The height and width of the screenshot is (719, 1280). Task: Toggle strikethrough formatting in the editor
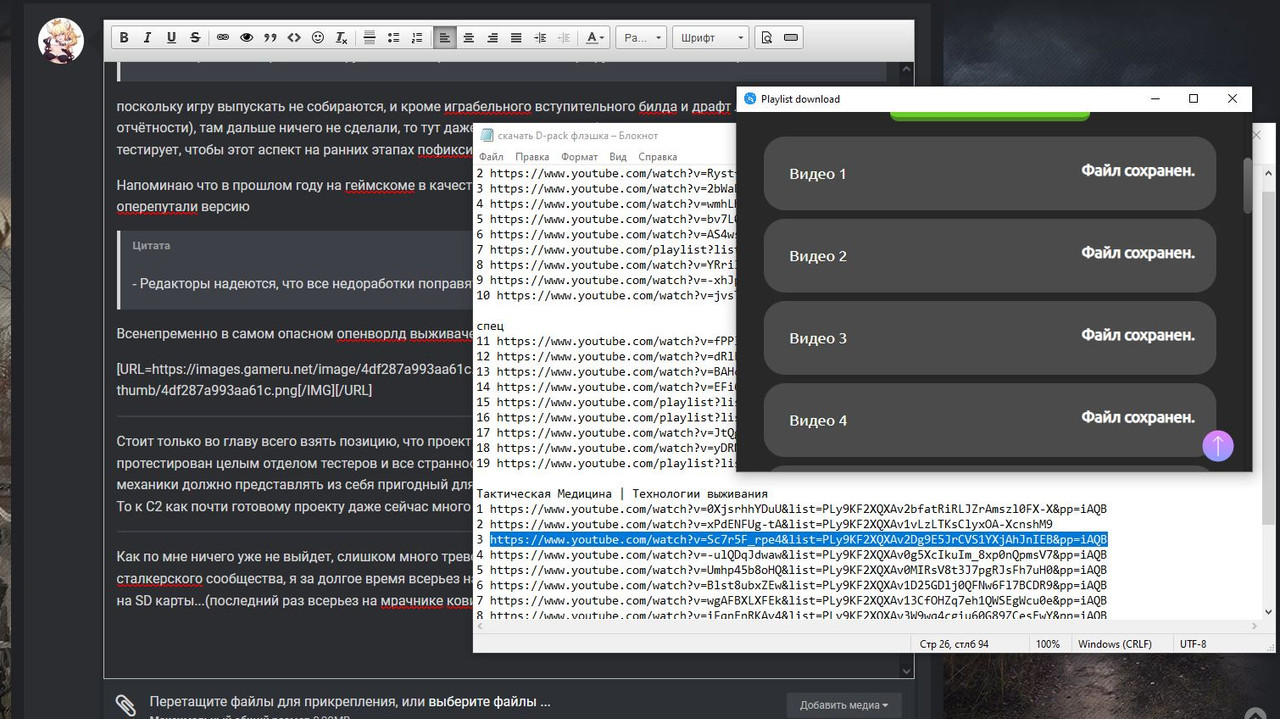195,38
